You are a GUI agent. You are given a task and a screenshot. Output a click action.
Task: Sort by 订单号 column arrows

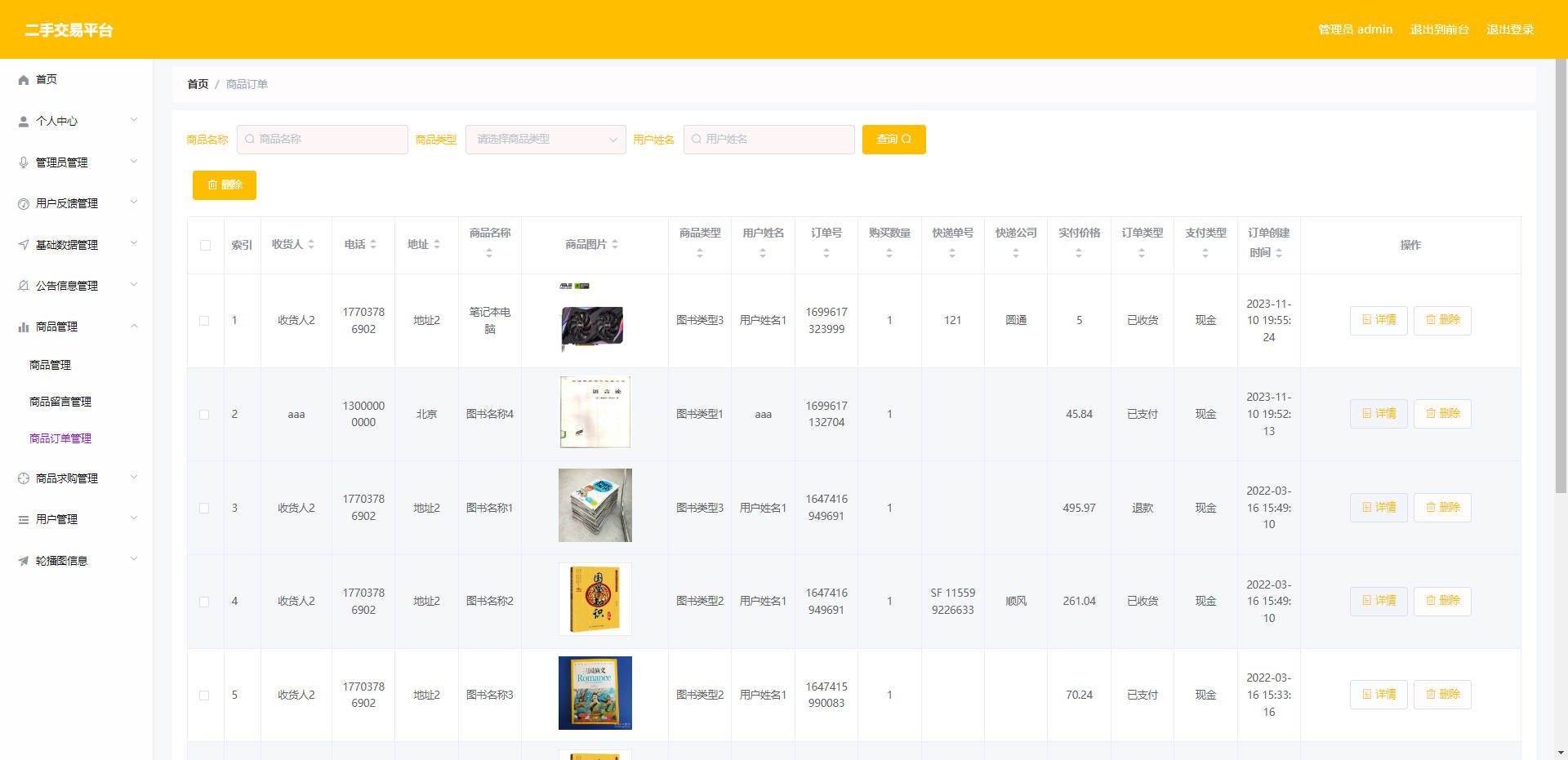[826, 253]
